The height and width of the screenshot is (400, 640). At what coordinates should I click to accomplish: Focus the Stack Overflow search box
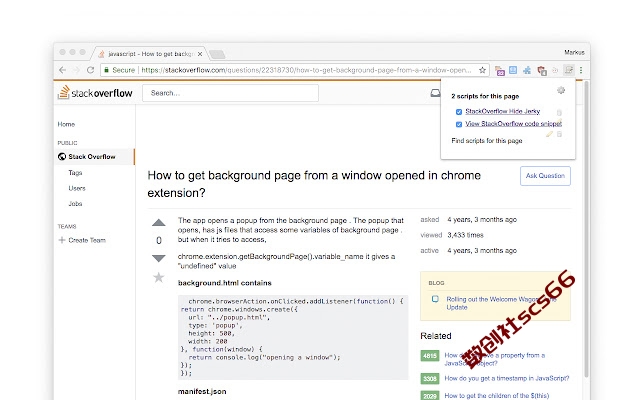click(x=230, y=93)
